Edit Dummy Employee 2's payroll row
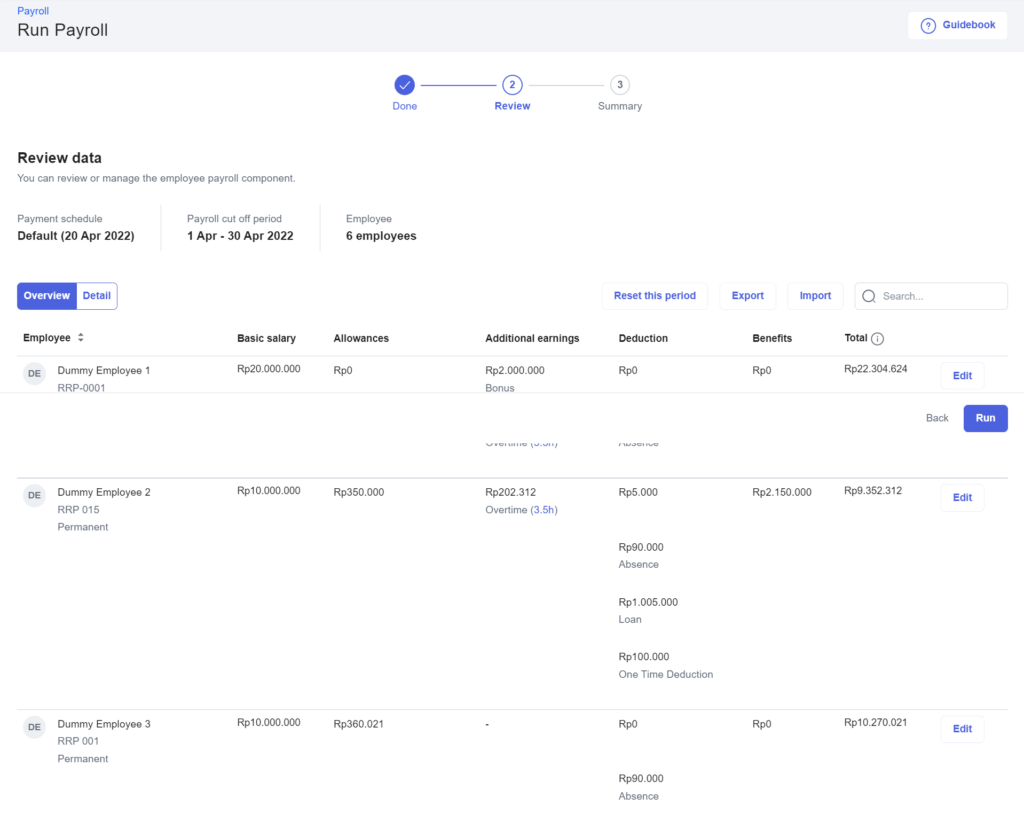The height and width of the screenshot is (821, 1024). click(x=961, y=497)
